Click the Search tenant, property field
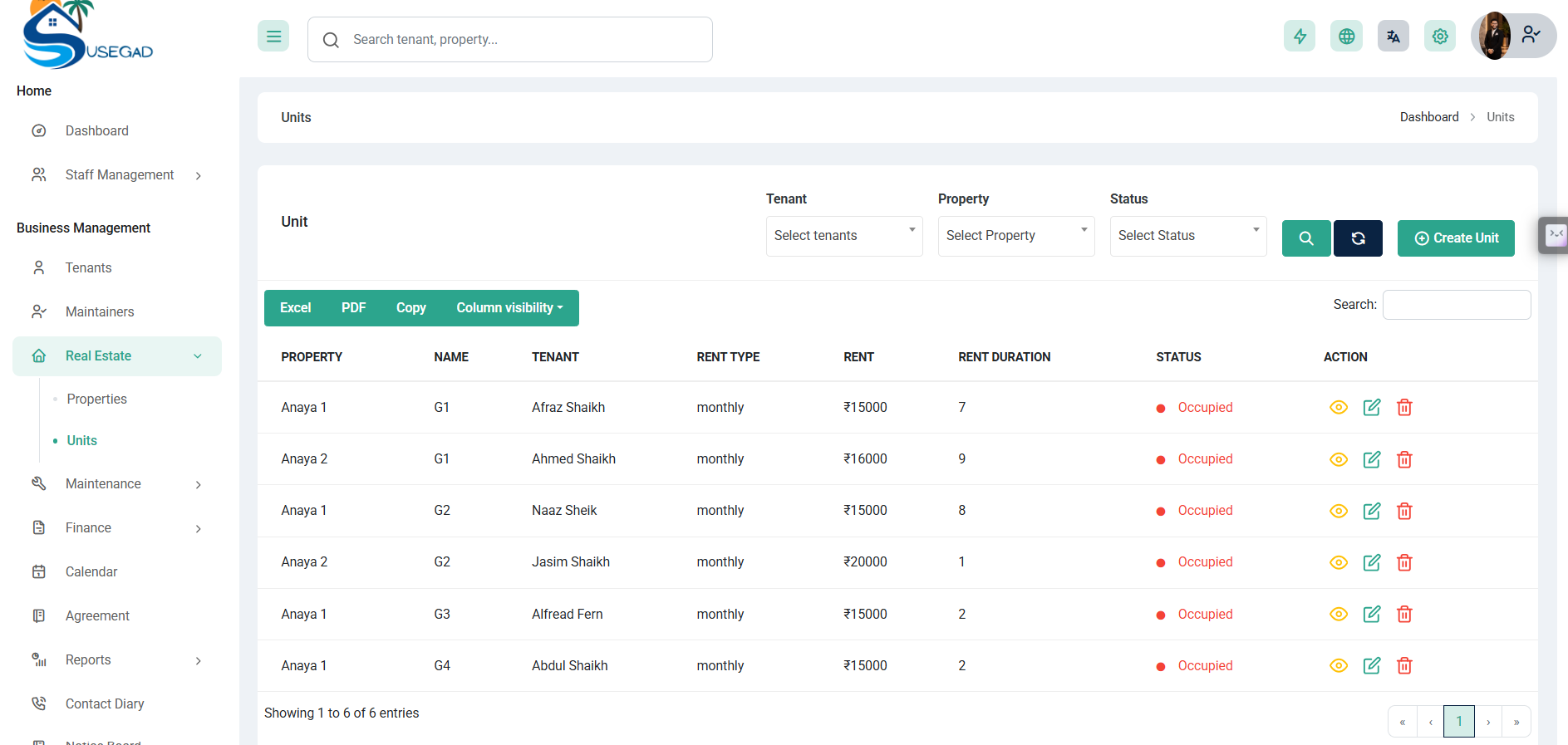The image size is (1568, 745). pyautogui.click(x=510, y=40)
